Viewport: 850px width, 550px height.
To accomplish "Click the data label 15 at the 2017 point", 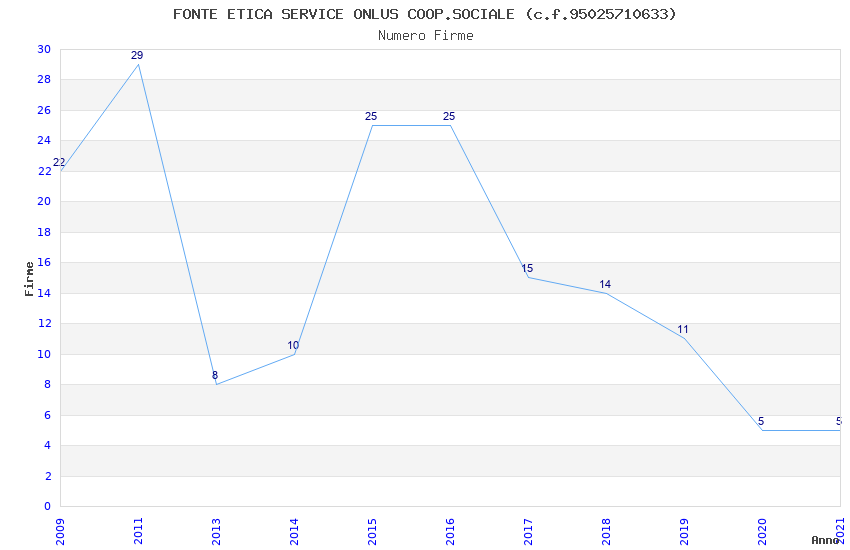I will click(x=527, y=268).
